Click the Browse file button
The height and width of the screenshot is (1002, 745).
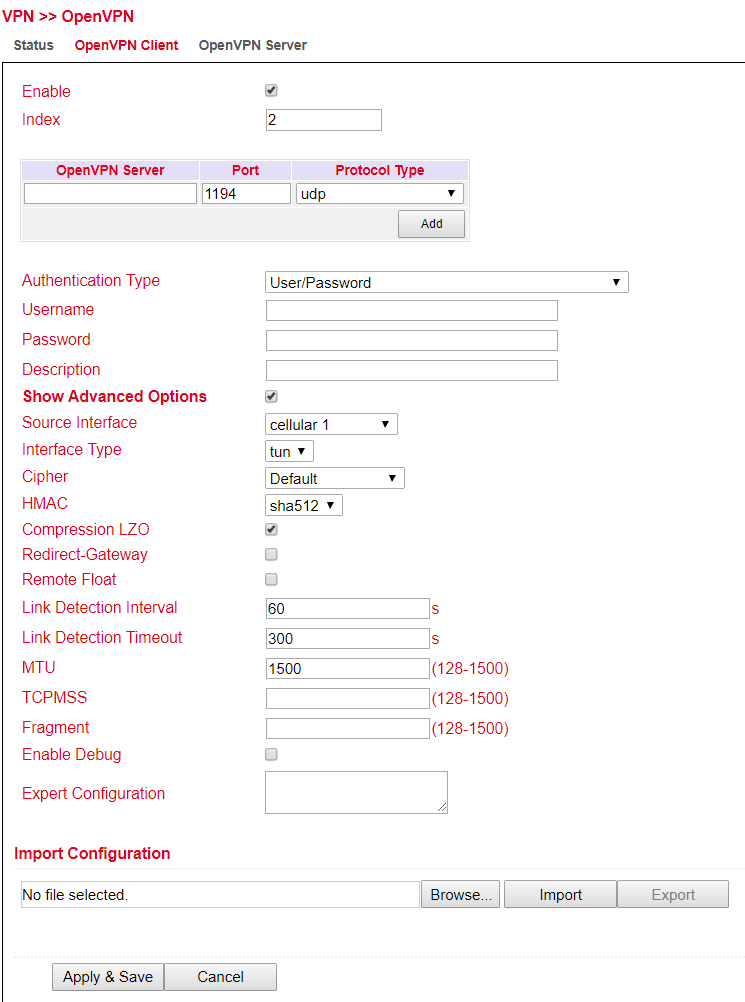(x=460, y=895)
